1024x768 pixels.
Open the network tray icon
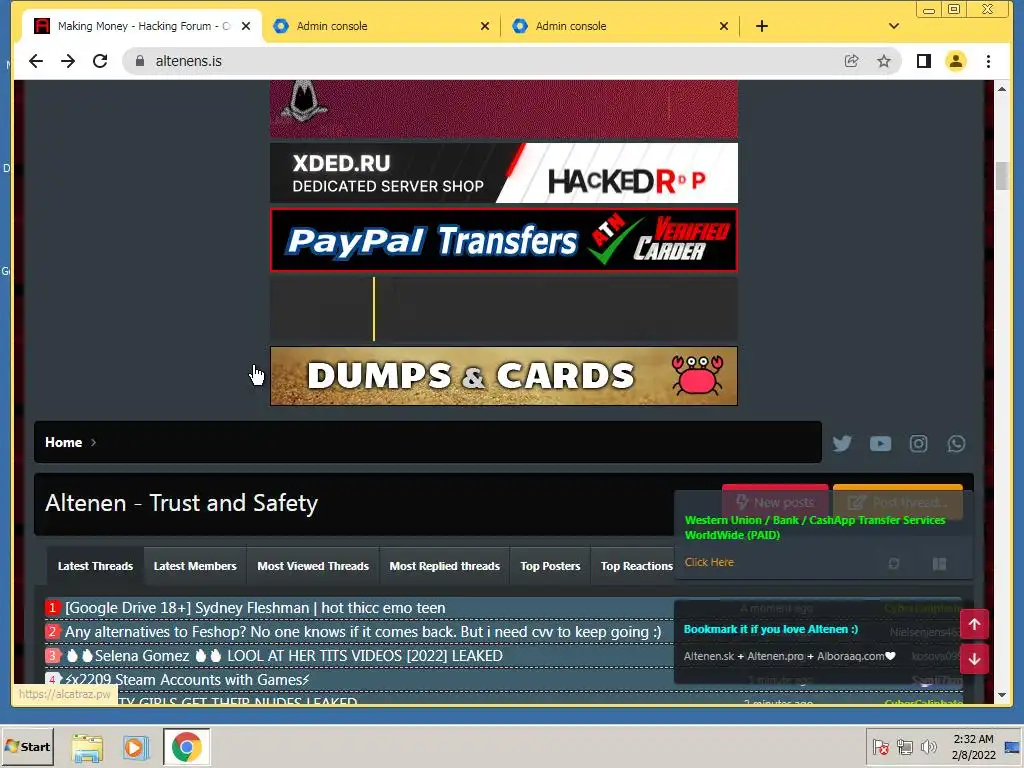[904, 747]
